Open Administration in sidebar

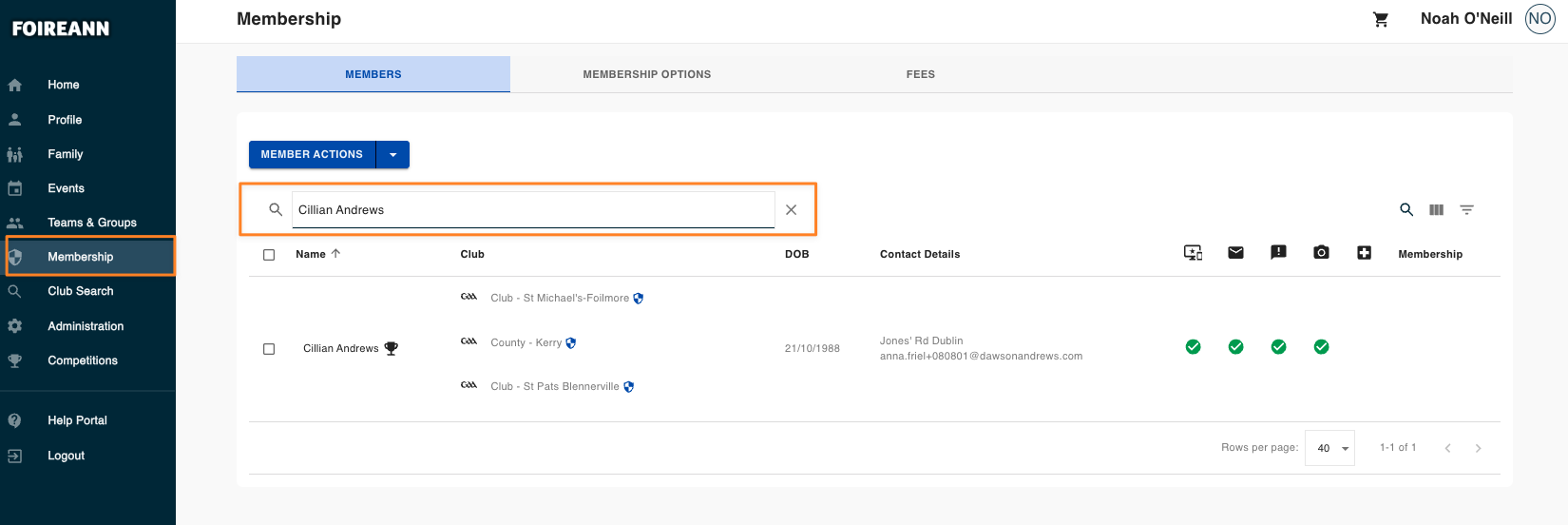click(86, 326)
